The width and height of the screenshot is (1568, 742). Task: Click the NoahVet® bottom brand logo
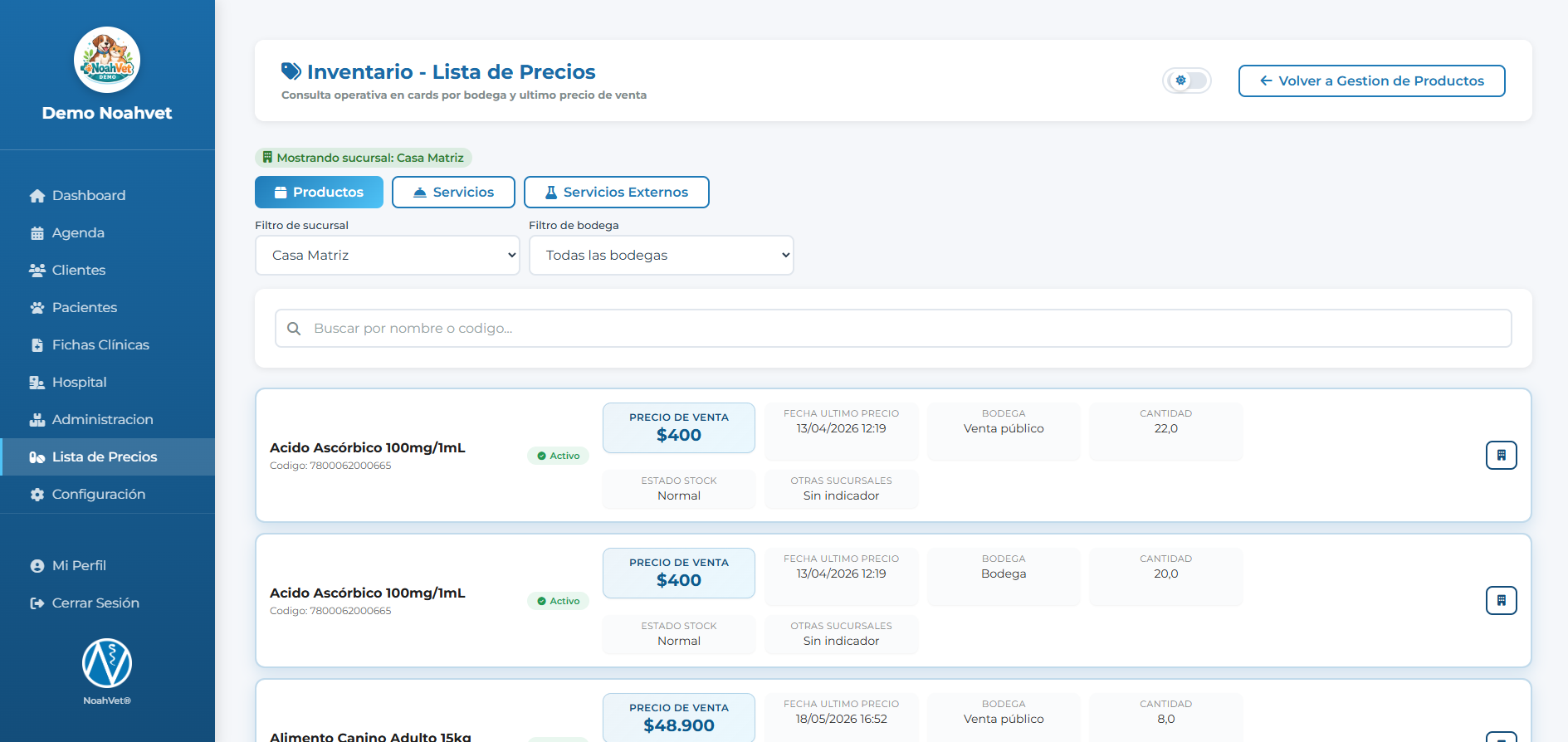point(107,663)
